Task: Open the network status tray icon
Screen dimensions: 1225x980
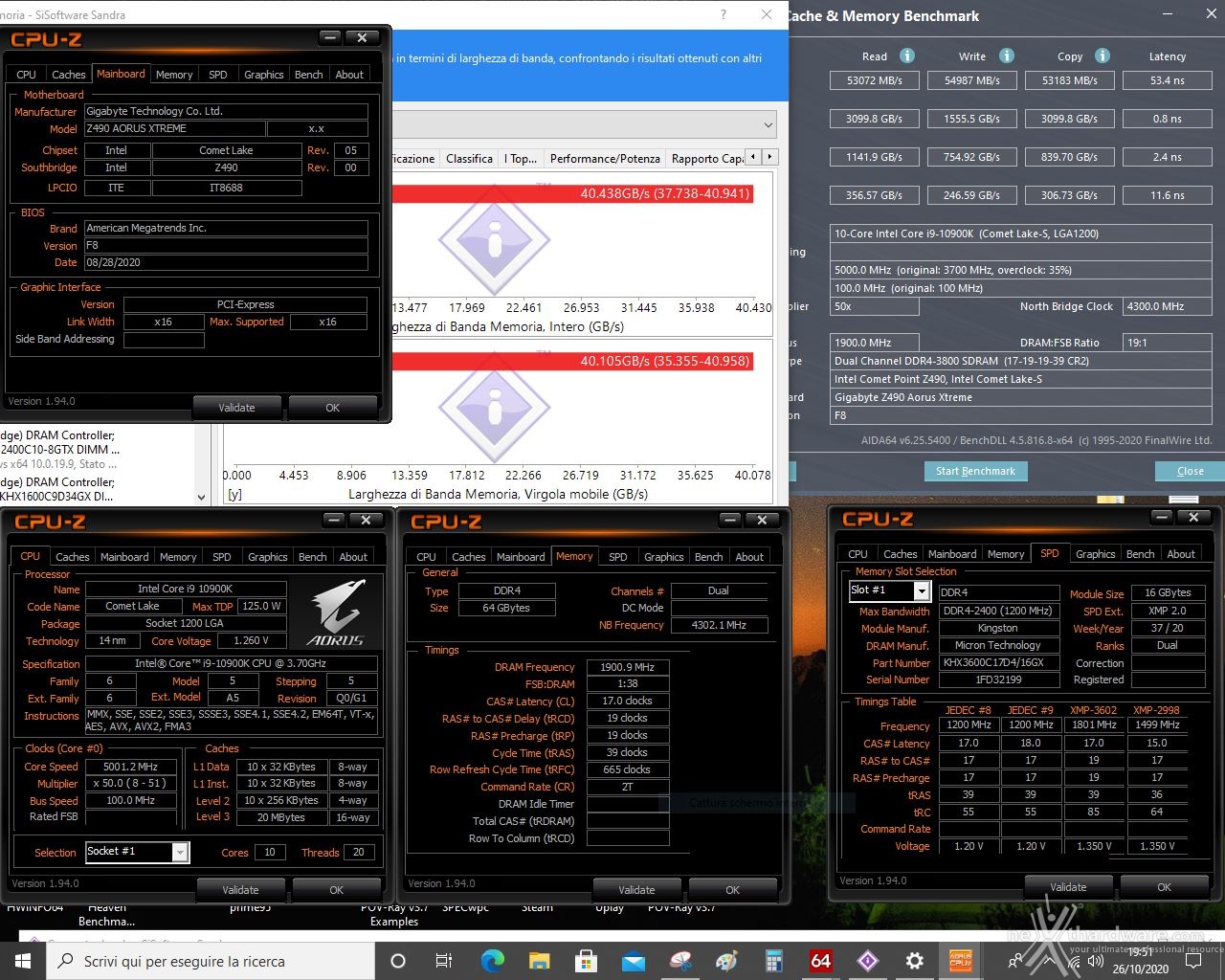Action: [x=1072, y=961]
